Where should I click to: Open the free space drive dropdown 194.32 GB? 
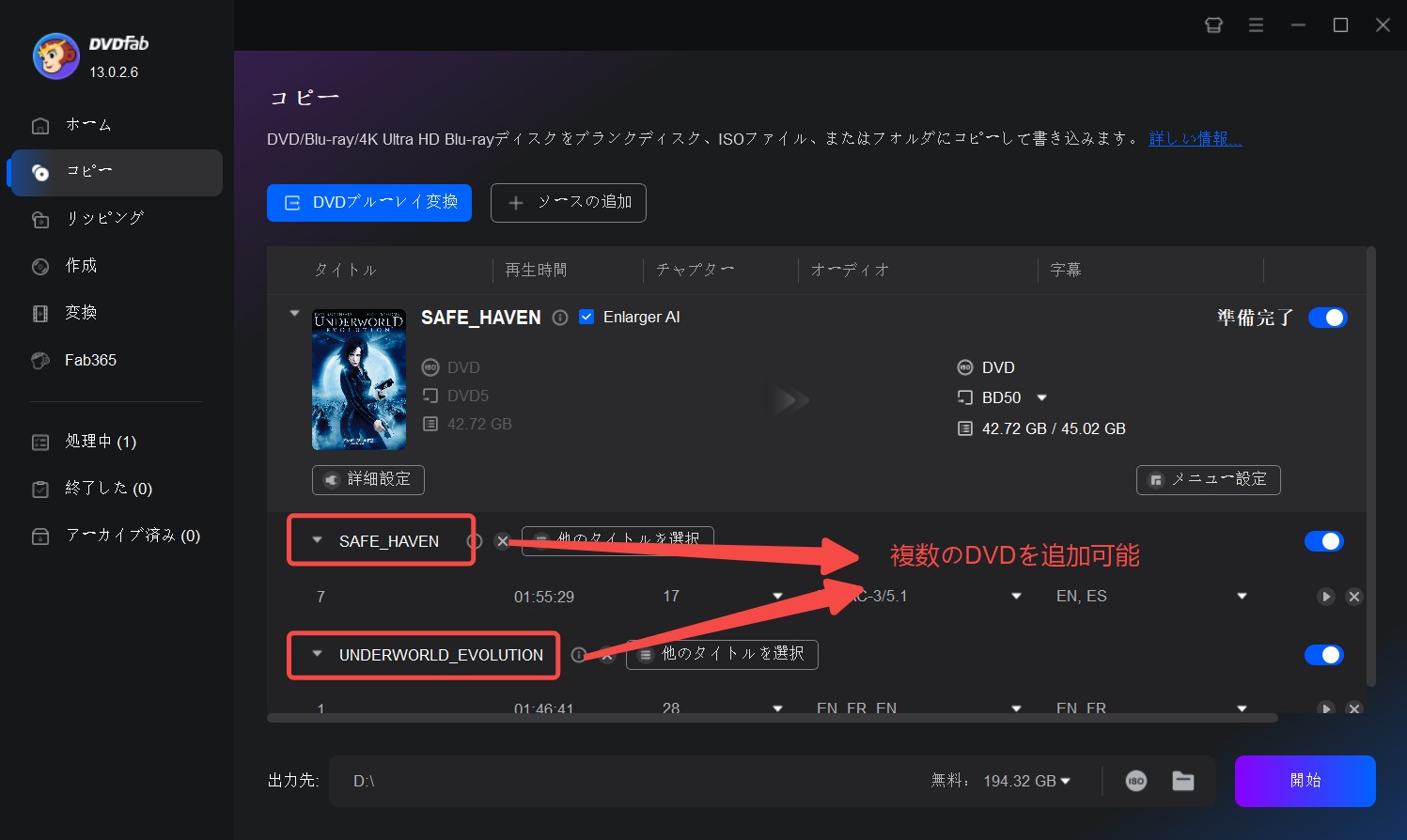pos(1065,782)
